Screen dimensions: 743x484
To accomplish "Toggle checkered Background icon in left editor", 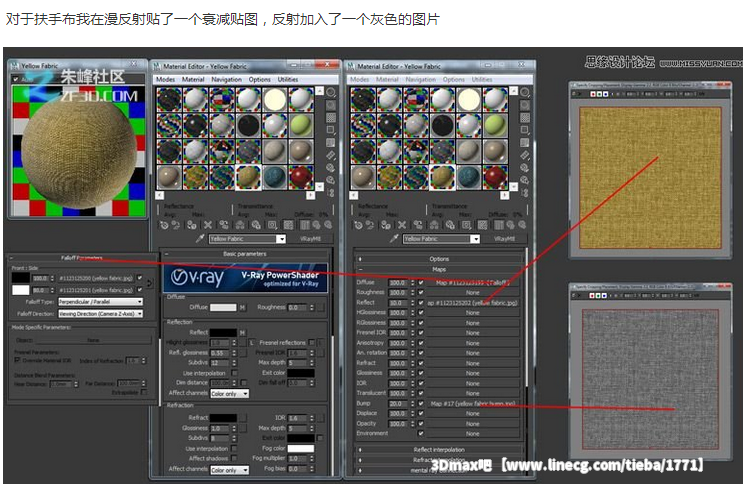I will pos(331,118).
